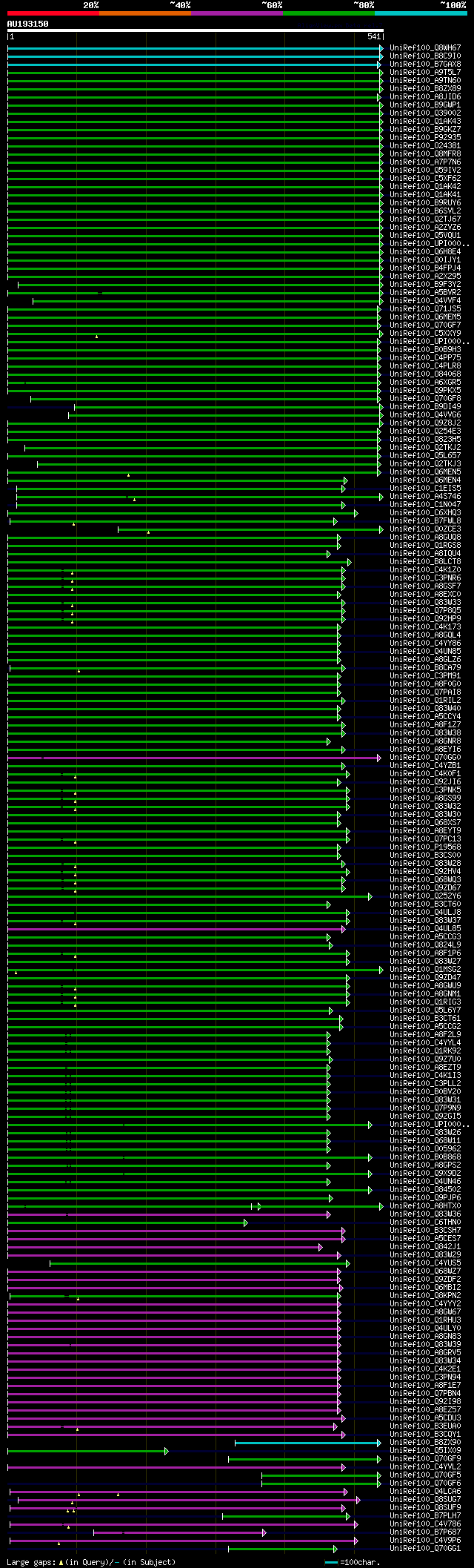Open hit UniRef100_P92935
Image resolution: width=474 pixels, height=1568 pixels.
click(x=425, y=137)
